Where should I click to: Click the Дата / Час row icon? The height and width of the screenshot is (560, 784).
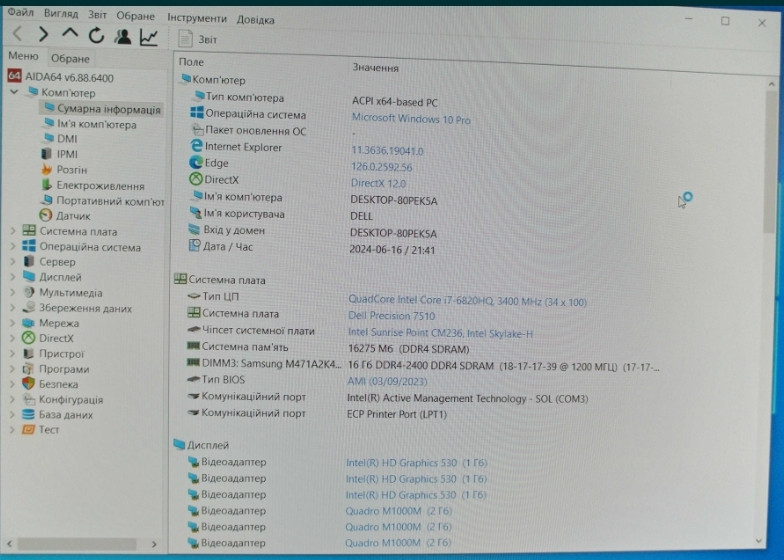pyautogui.click(x=194, y=246)
